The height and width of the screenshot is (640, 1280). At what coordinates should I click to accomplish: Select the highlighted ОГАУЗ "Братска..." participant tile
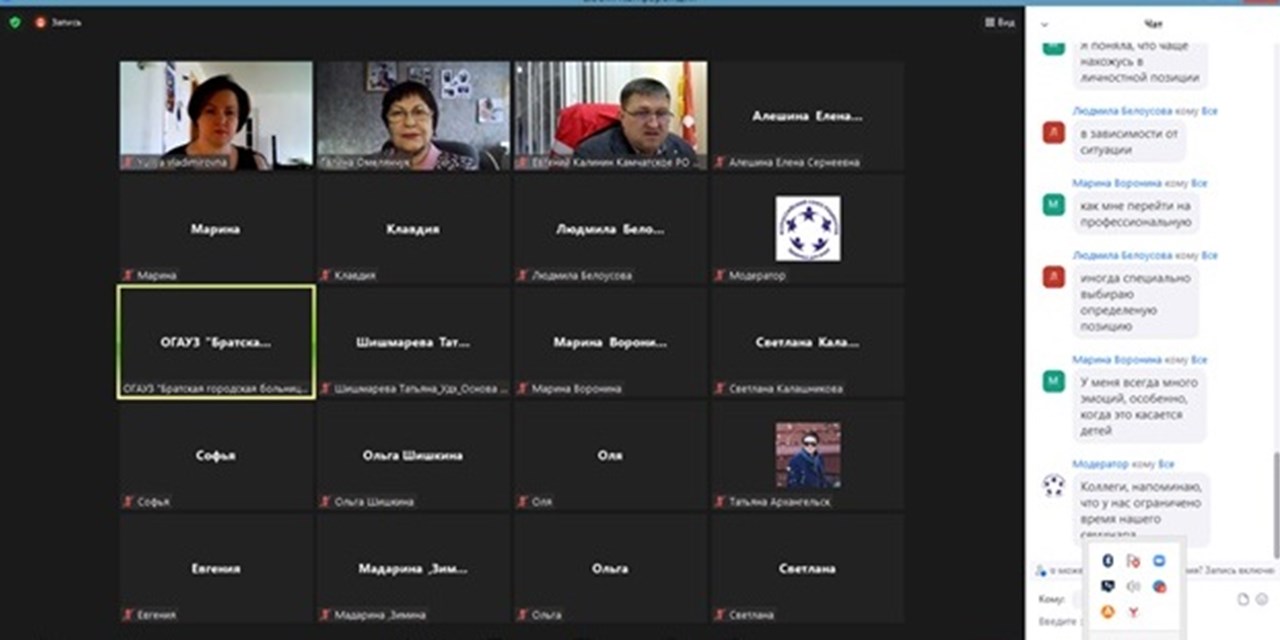click(x=216, y=342)
